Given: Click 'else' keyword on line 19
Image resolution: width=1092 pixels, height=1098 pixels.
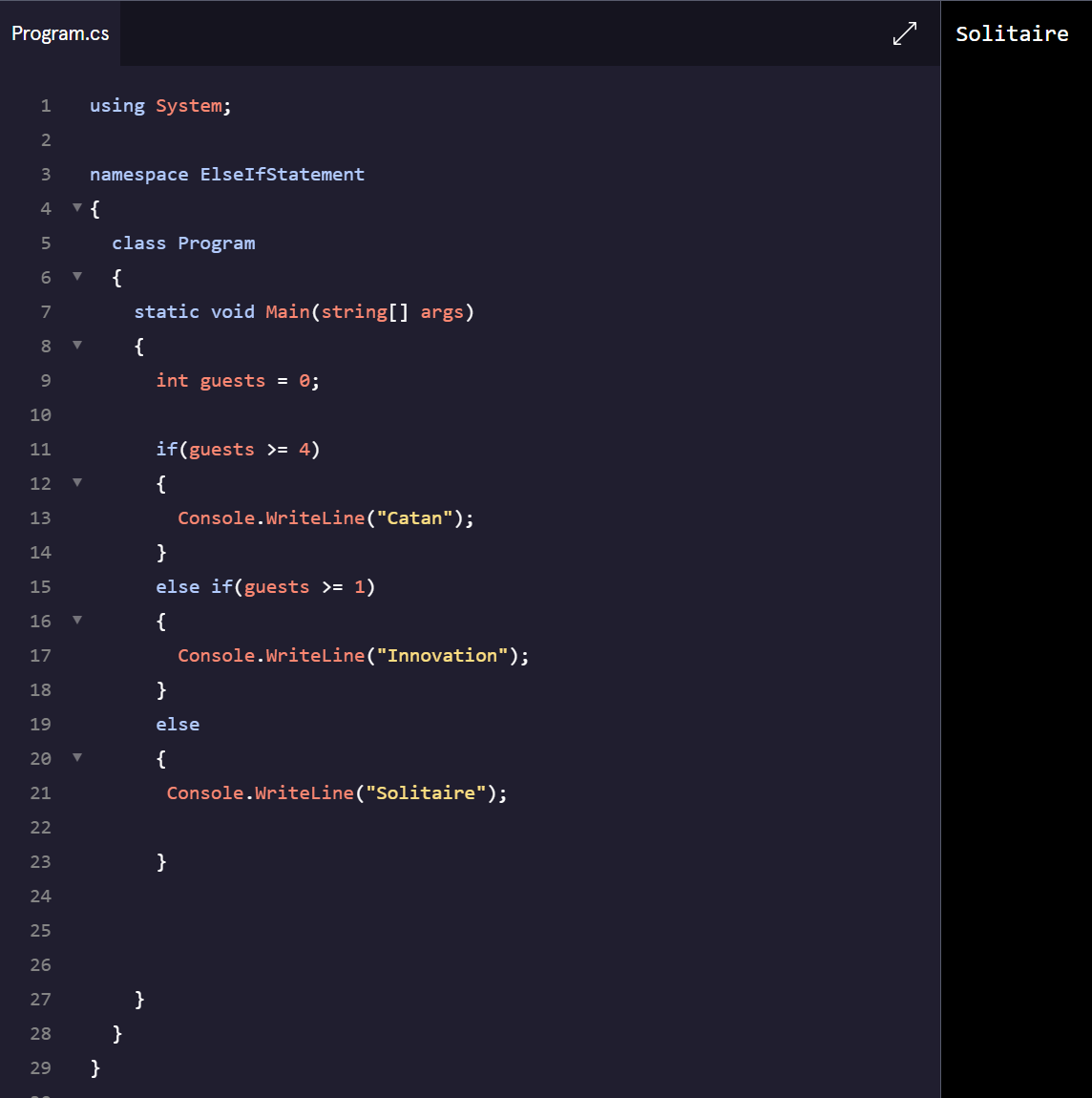Looking at the screenshot, I should pyautogui.click(x=178, y=724).
